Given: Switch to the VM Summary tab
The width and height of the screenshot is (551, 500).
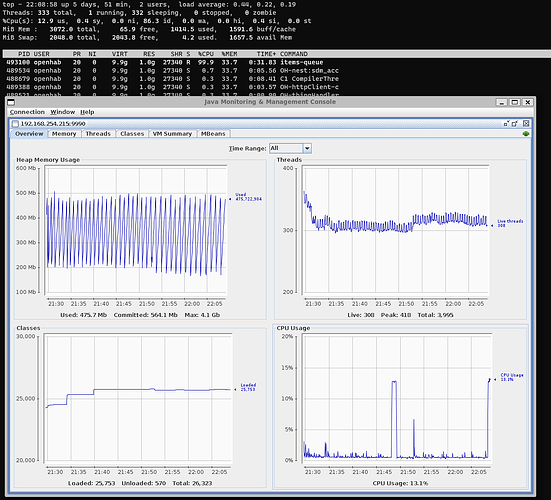Looking at the screenshot, I should [x=172, y=134].
